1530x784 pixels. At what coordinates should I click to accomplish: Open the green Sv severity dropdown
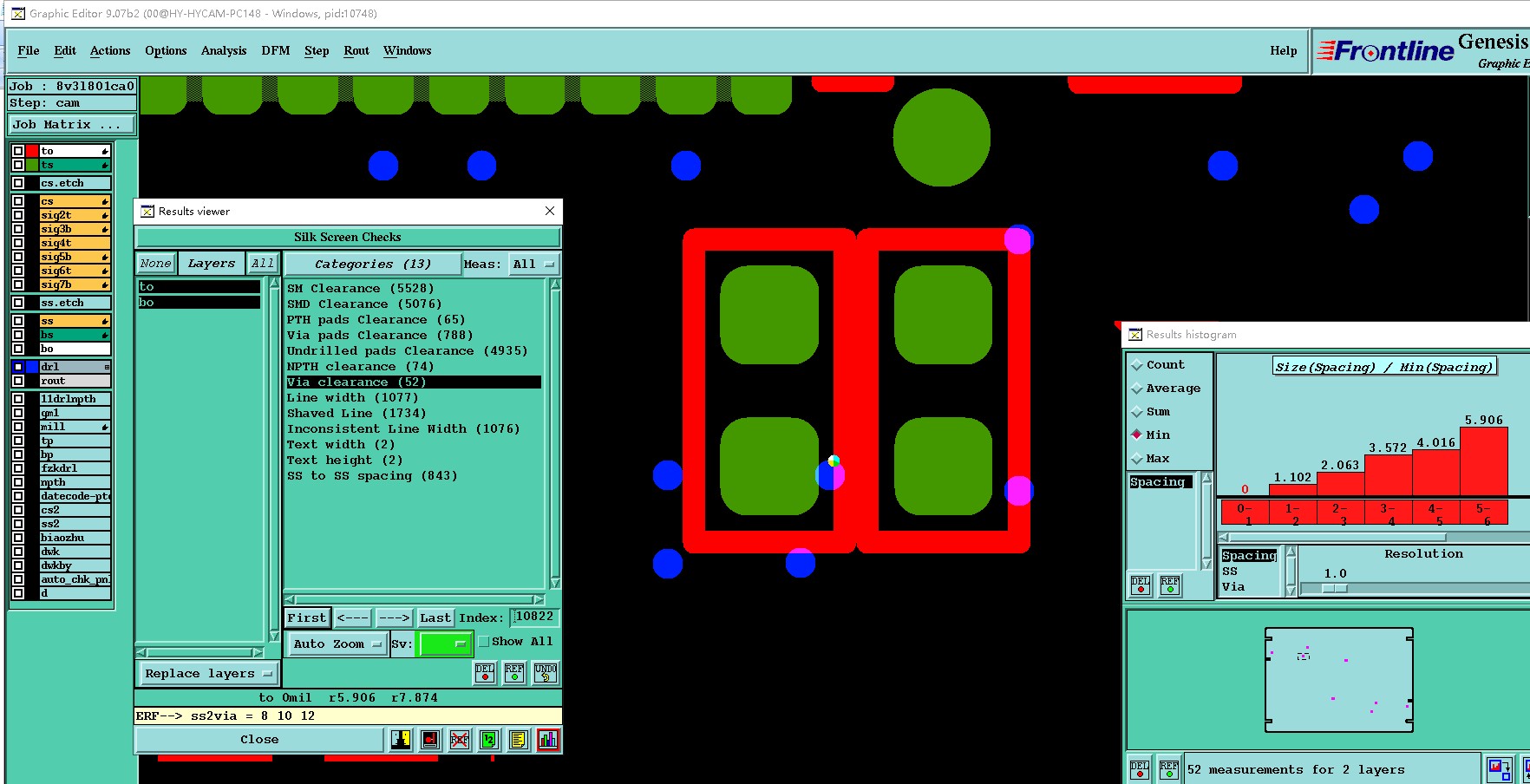tap(443, 644)
